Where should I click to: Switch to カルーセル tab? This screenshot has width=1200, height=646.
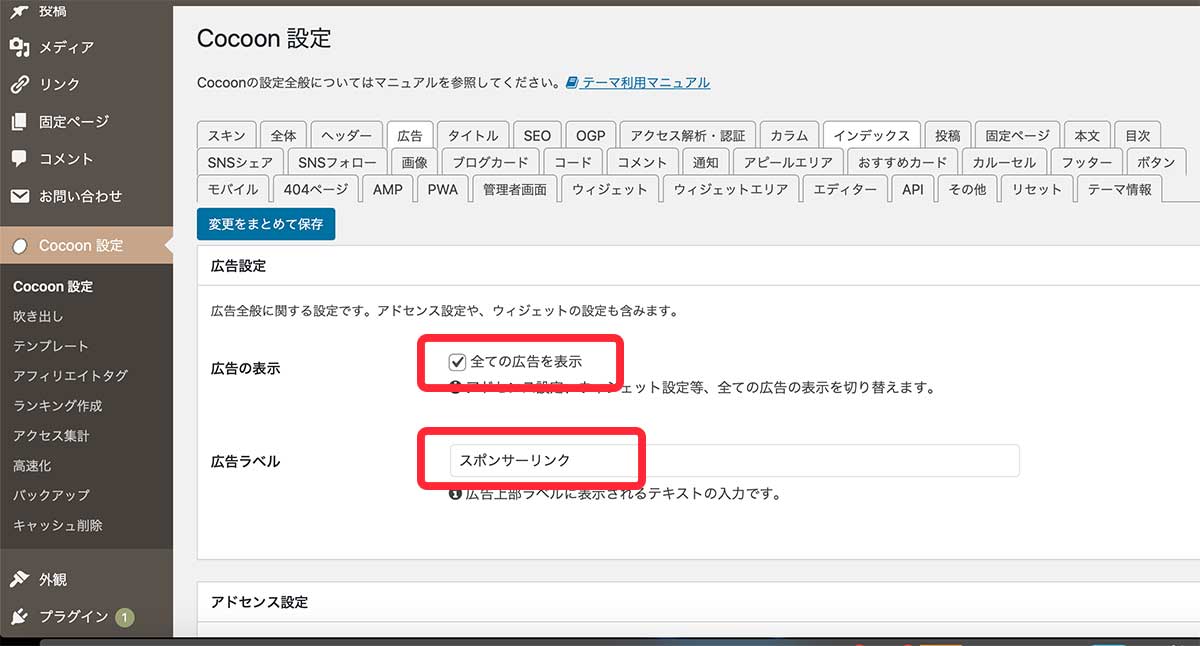coord(1004,162)
